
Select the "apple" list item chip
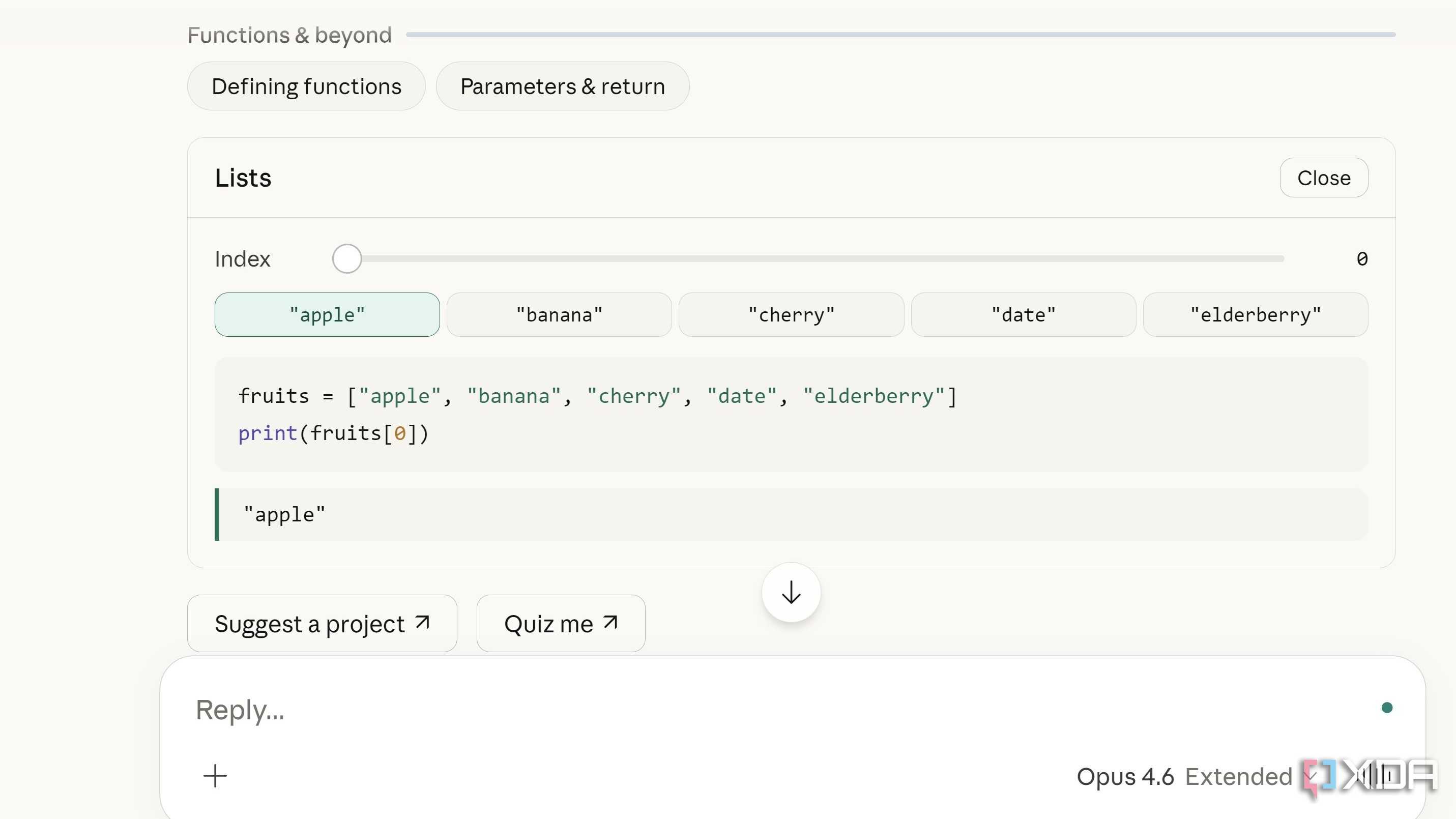327,314
